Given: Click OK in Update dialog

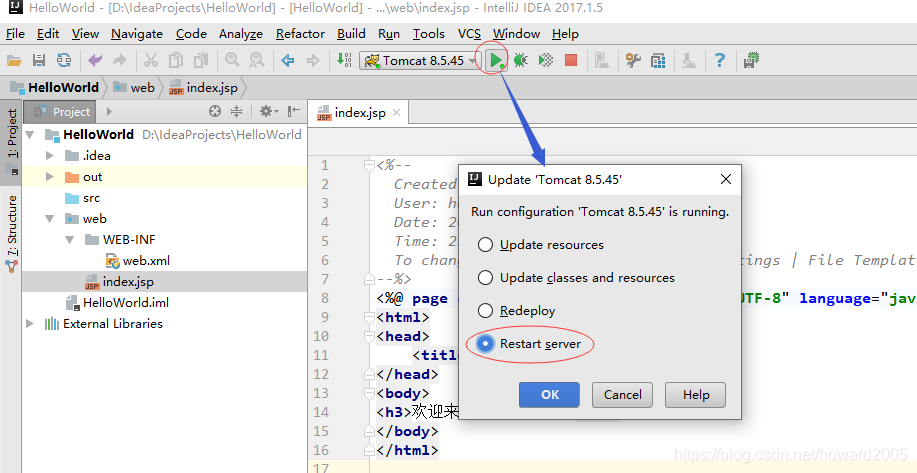Looking at the screenshot, I should tap(550, 395).
